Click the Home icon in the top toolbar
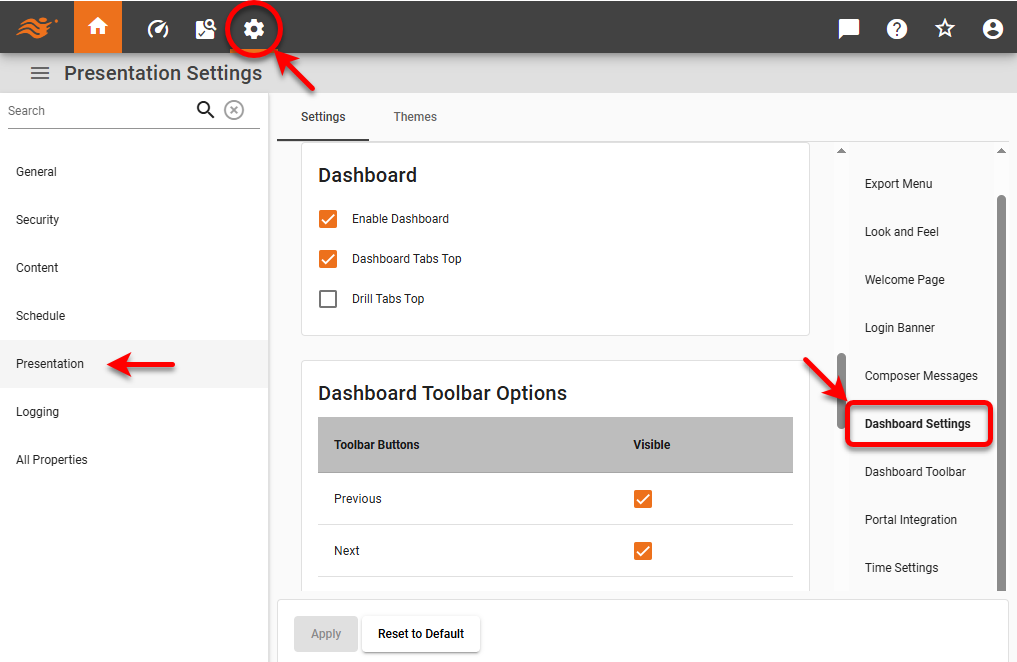1017x662 pixels. coord(97,27)
